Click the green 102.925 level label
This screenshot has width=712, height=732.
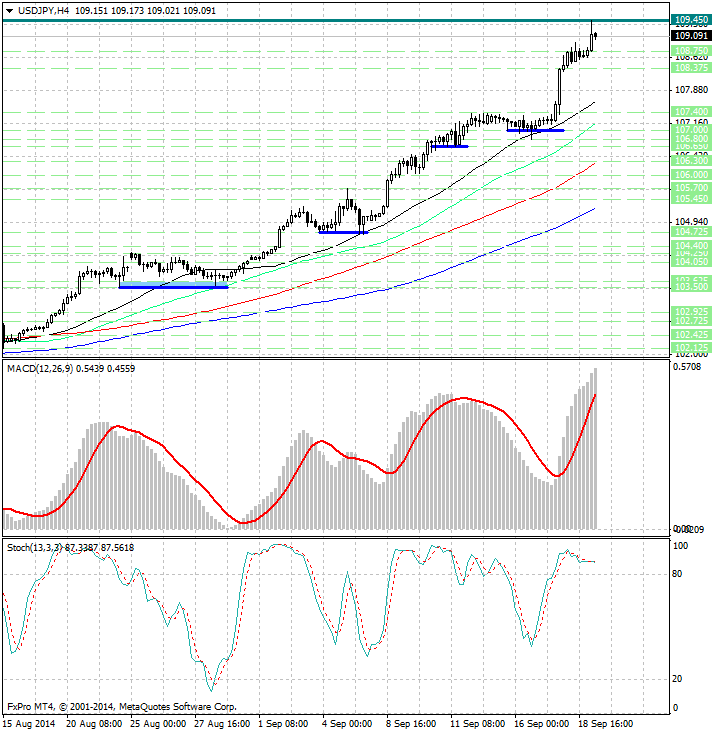pos(691,311)
